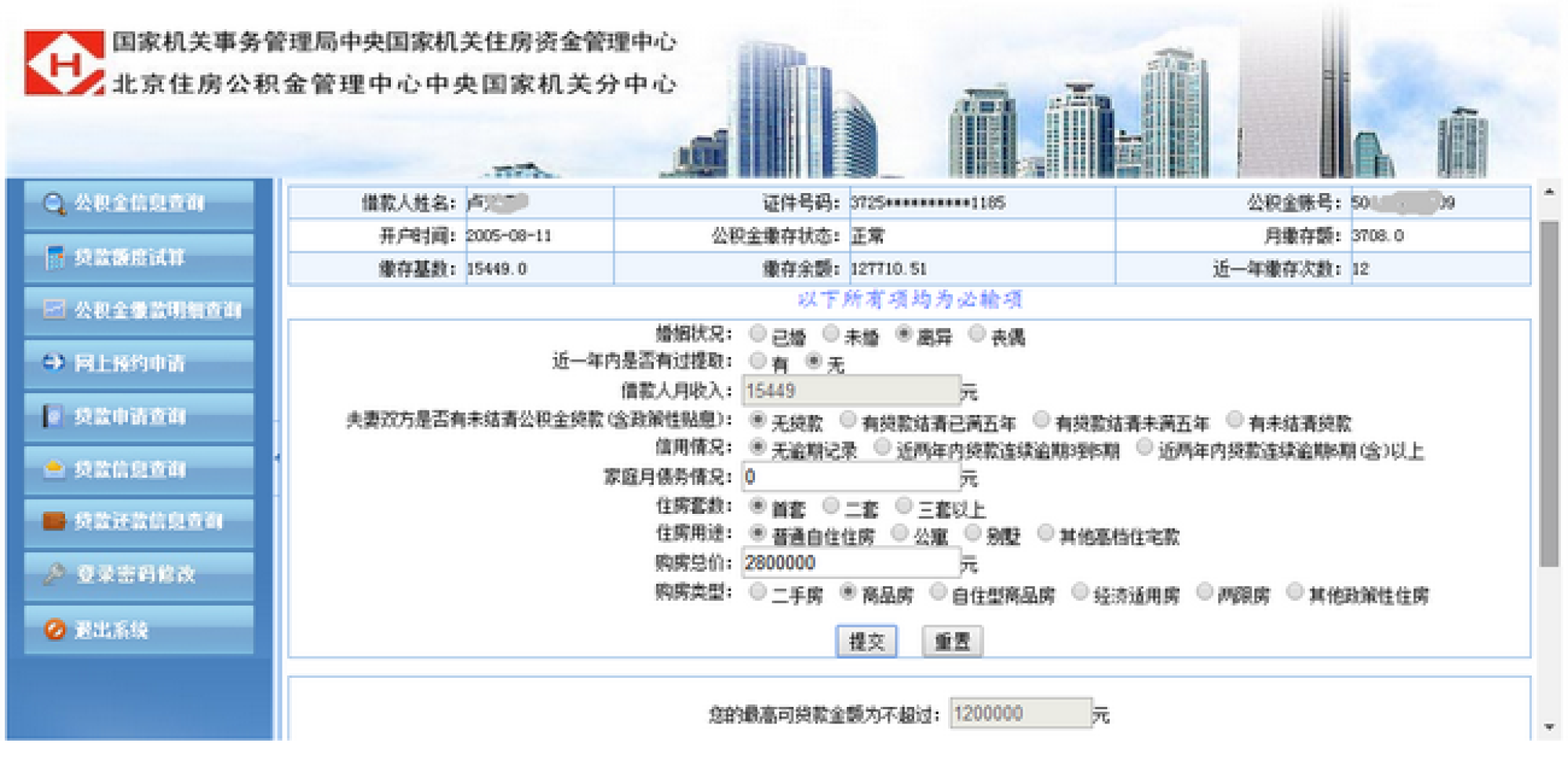Select 离异 for marital status

(903, 334)
